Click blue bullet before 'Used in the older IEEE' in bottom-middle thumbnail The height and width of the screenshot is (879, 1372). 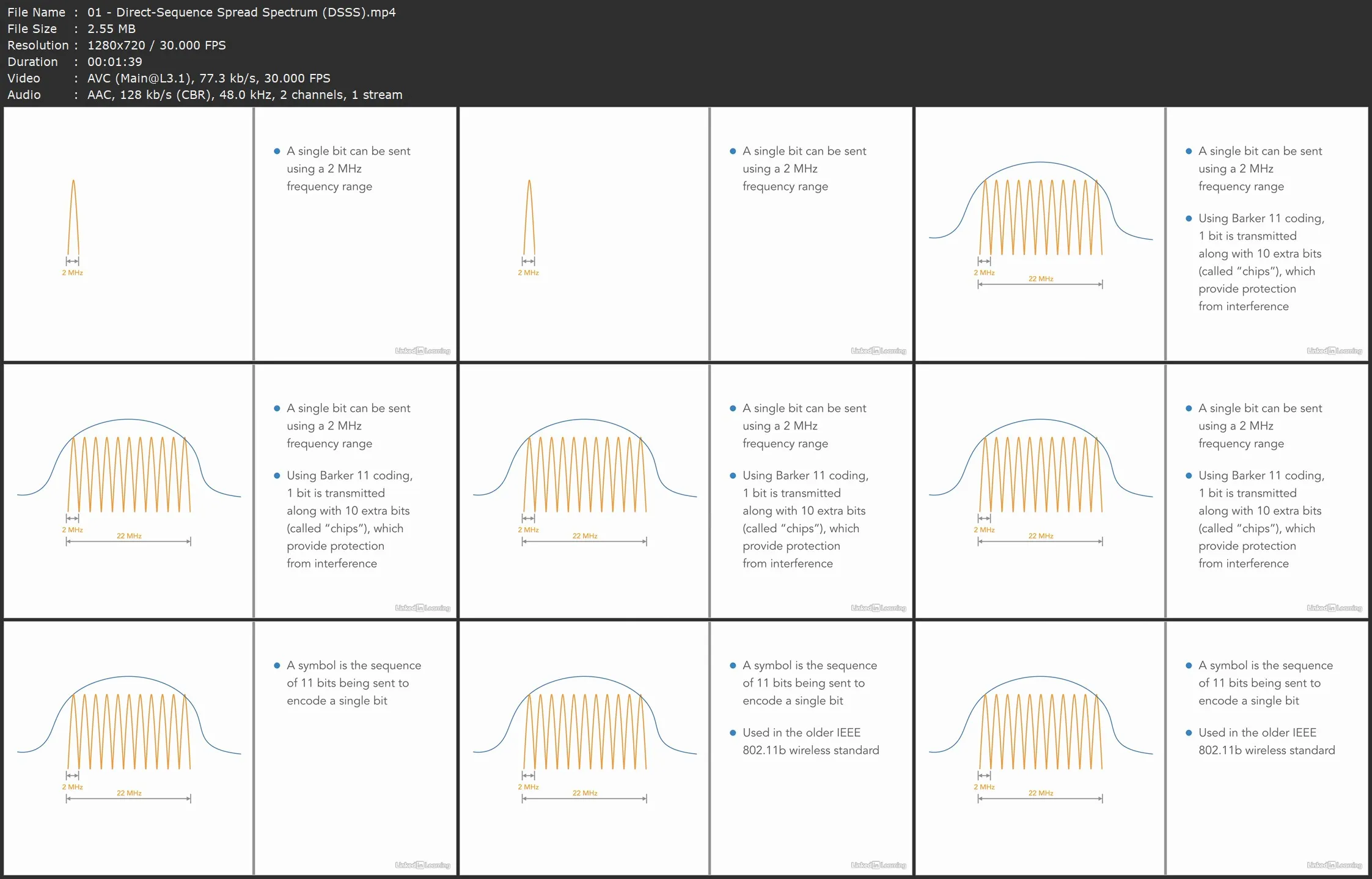(x=733, y=732)
